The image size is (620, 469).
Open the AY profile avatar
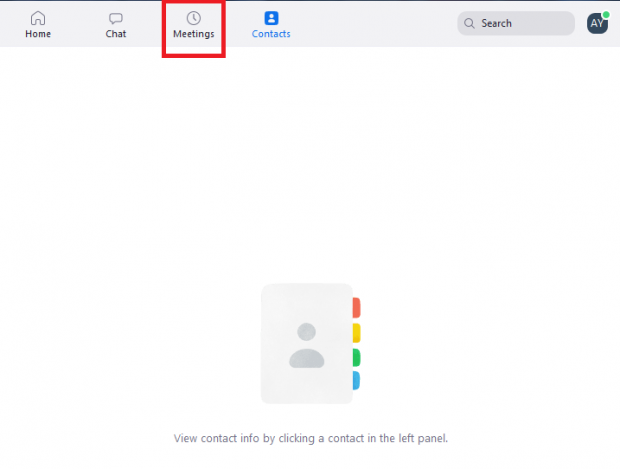(597, 23)
